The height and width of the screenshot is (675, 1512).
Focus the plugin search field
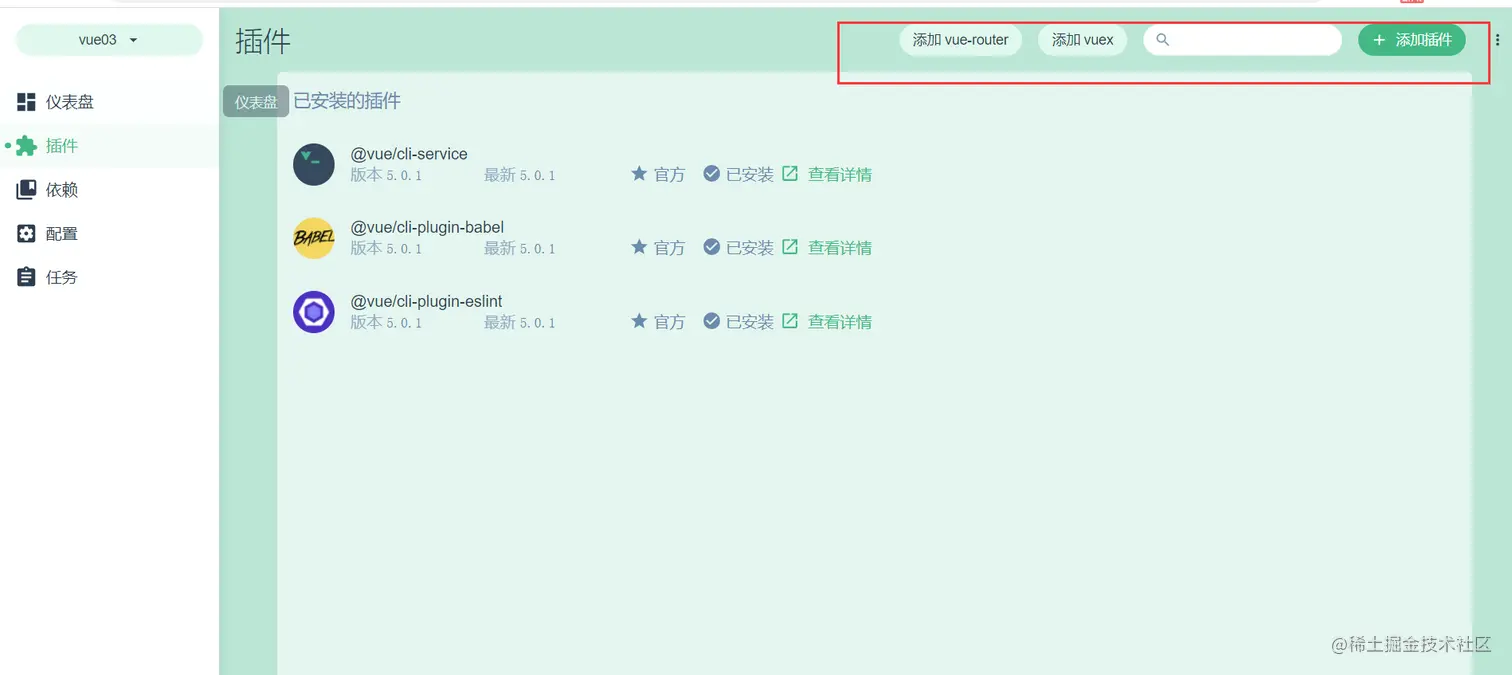[1242, 40]
